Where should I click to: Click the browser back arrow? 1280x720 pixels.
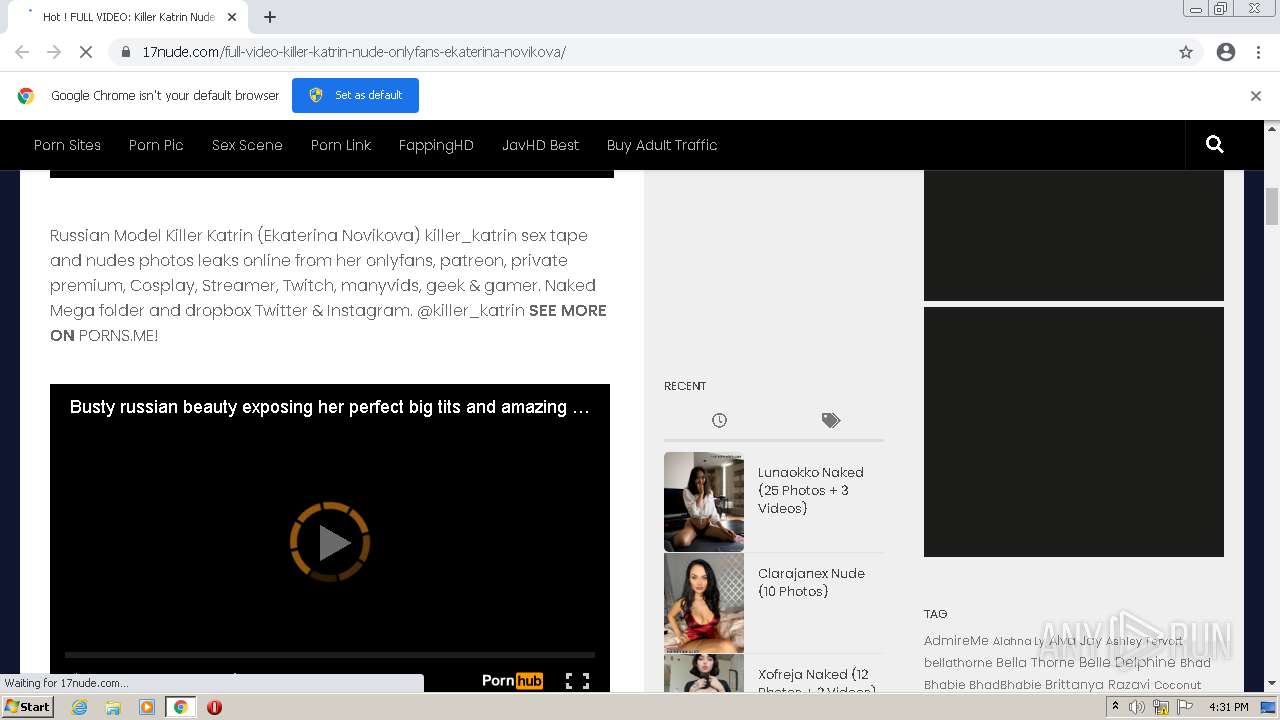(x=22, y=52)
